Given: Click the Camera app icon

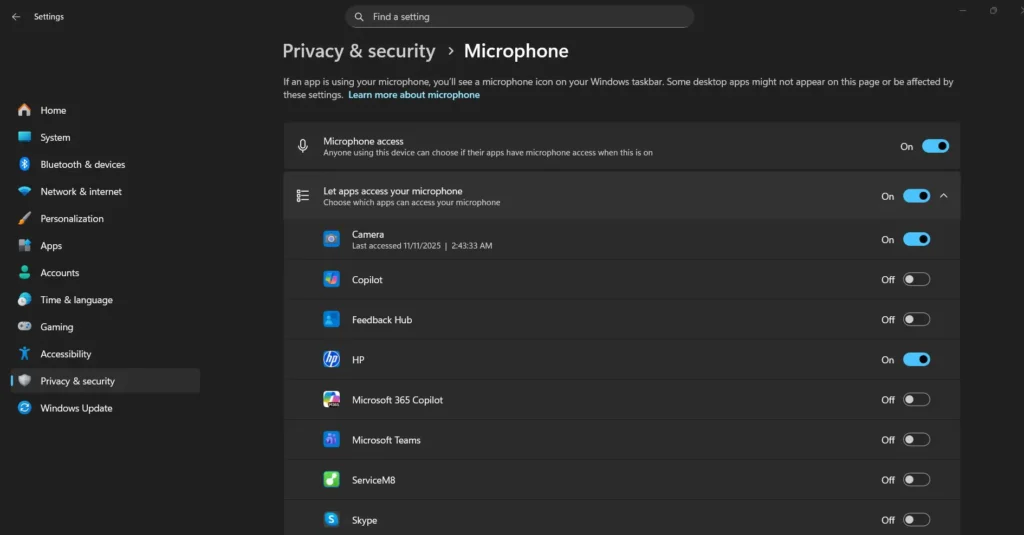Looking at the screenshot, I should coord(331,239).
